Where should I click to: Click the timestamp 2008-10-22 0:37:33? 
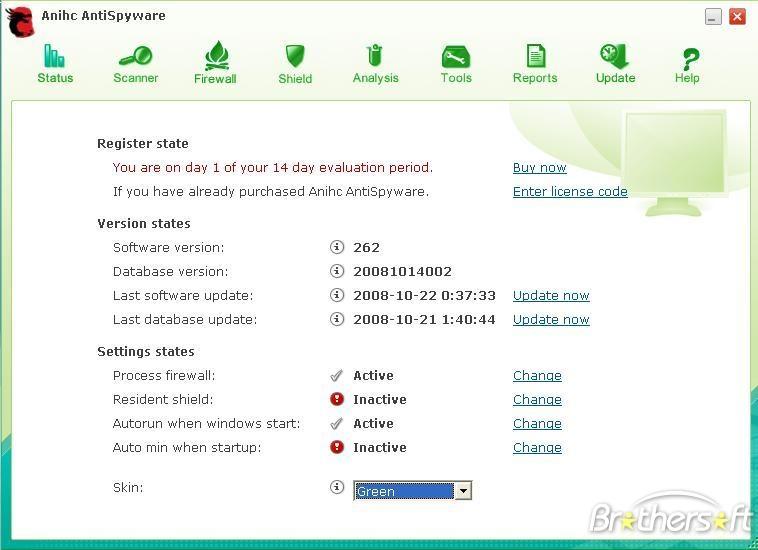point(424,295)
